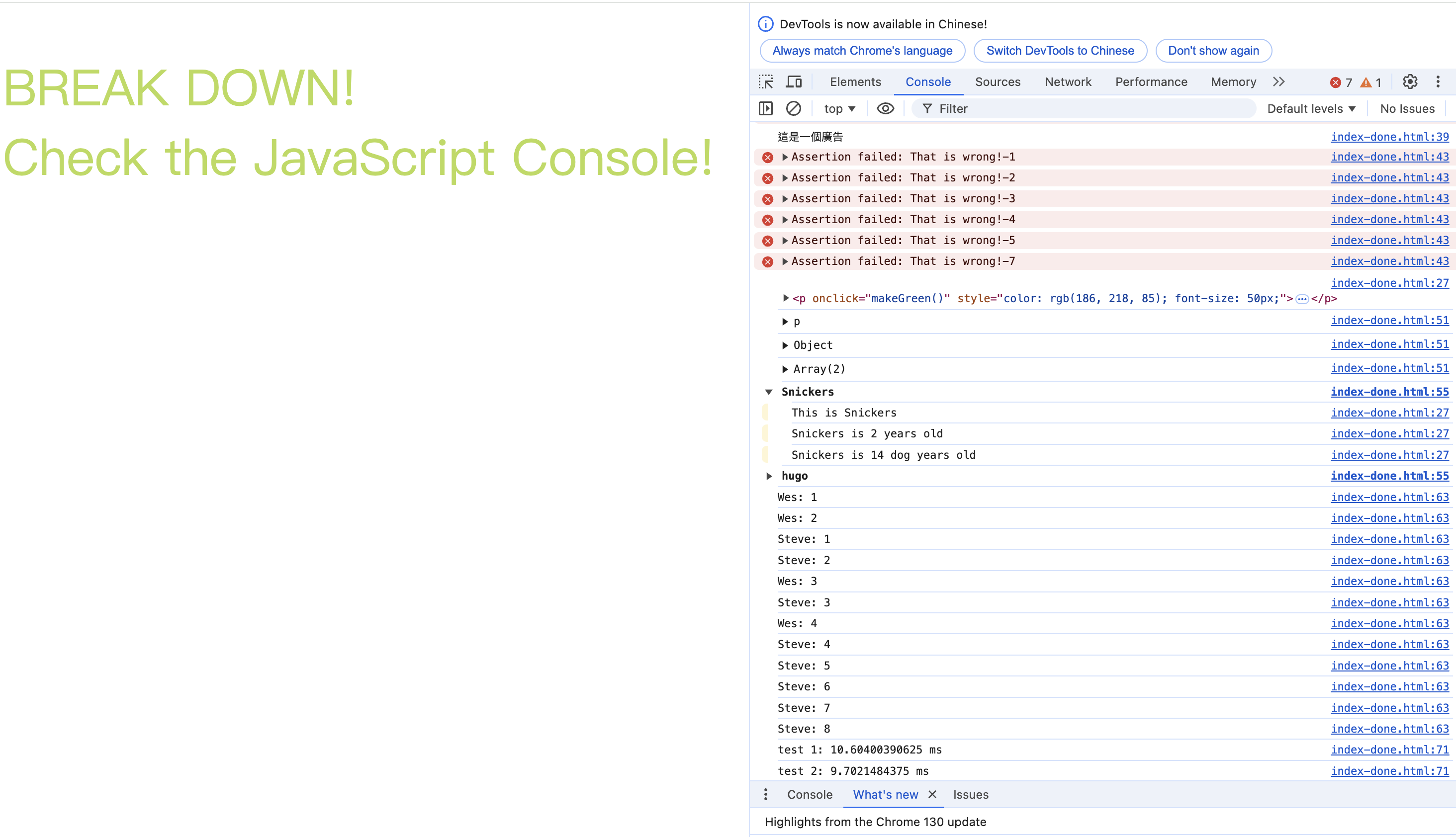Image resolution: width=1456 pixels, height=837 pixels.
Task: Open the Default levels dropdown
Action: (1311, 109)
